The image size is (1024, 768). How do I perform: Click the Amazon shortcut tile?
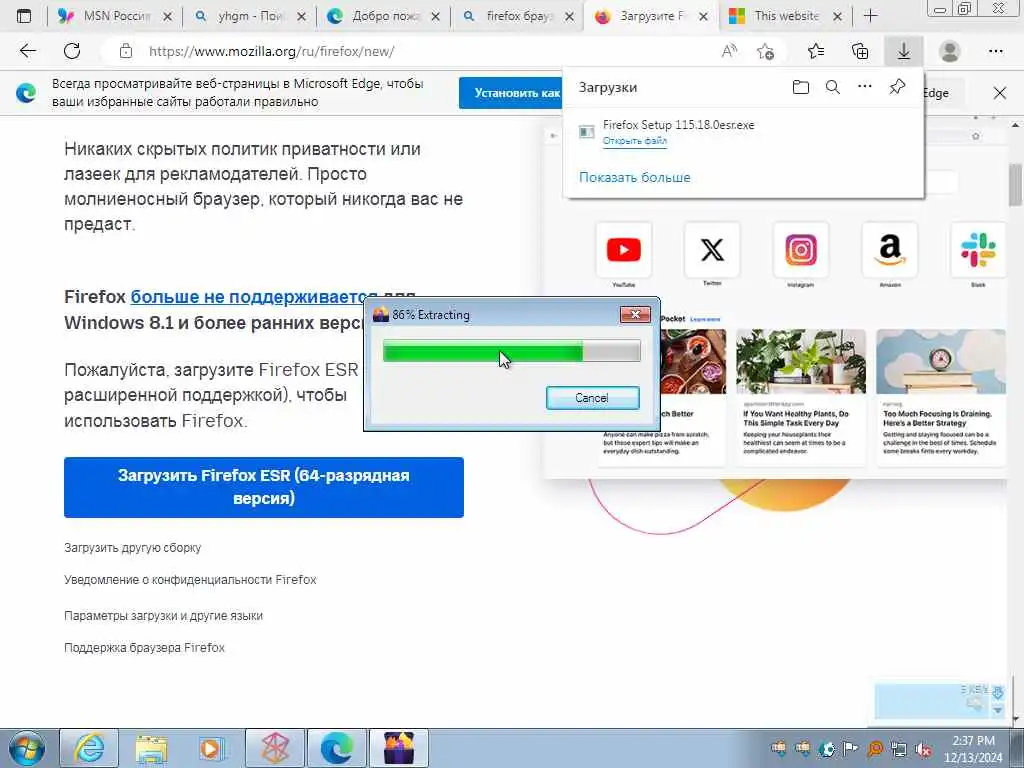coord(889,250)
